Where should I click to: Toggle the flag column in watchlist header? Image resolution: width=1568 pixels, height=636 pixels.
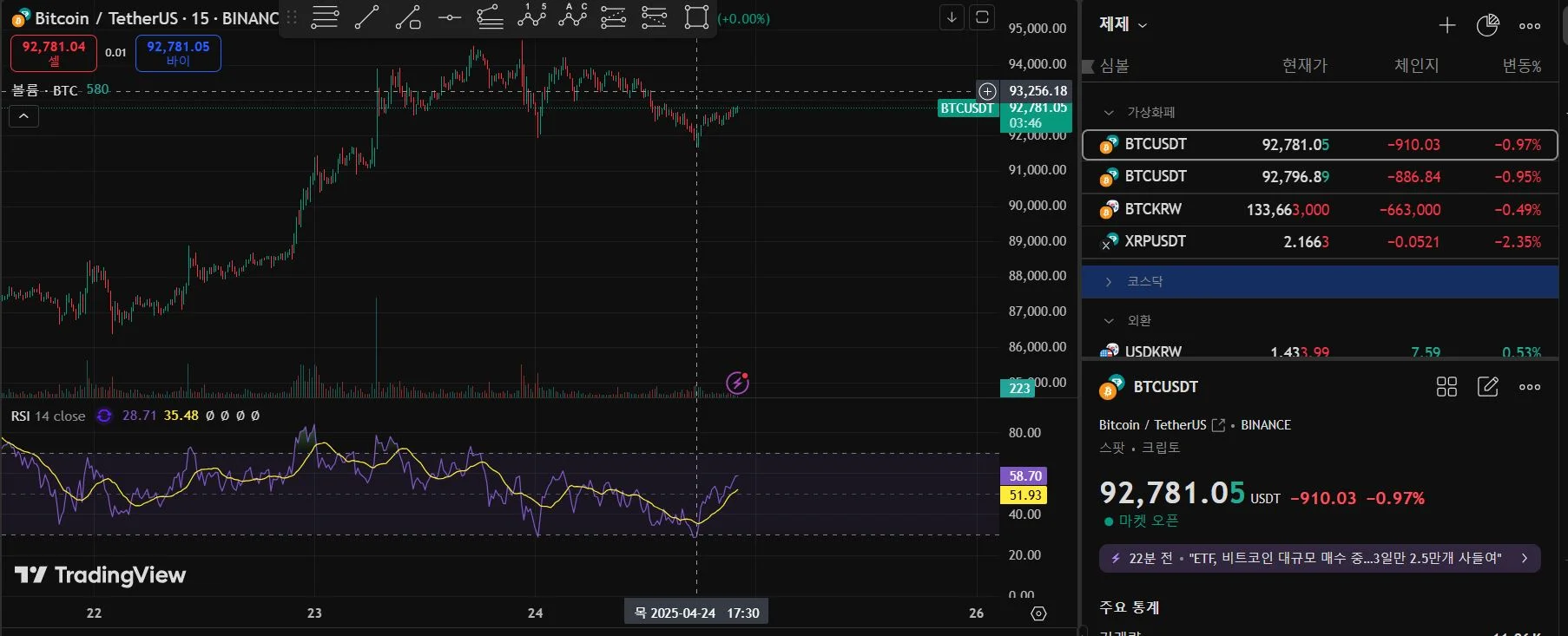(x=1089, y=66)
